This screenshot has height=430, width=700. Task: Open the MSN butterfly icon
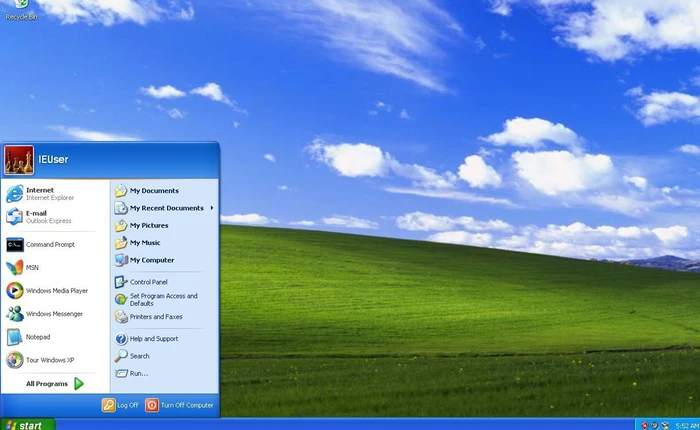coord(14,267)
